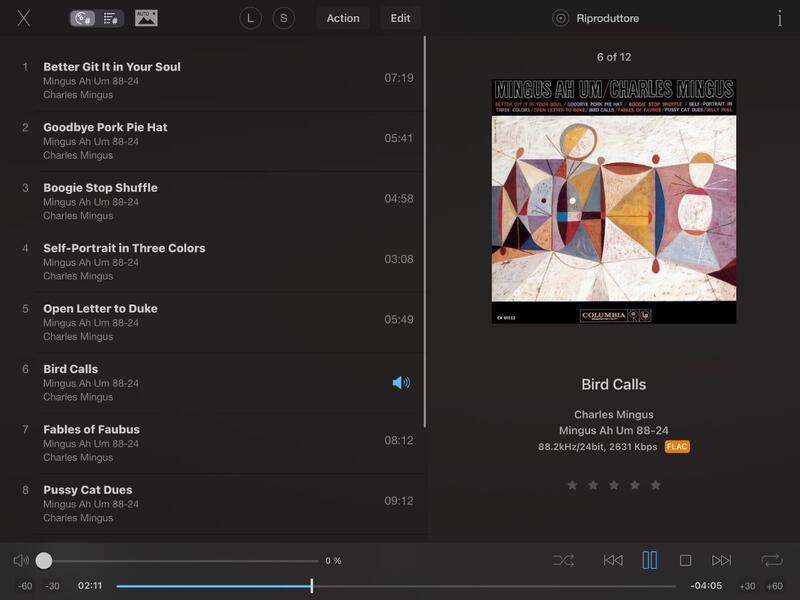
Task: Skip to the next track
Action: coord(722,561)
